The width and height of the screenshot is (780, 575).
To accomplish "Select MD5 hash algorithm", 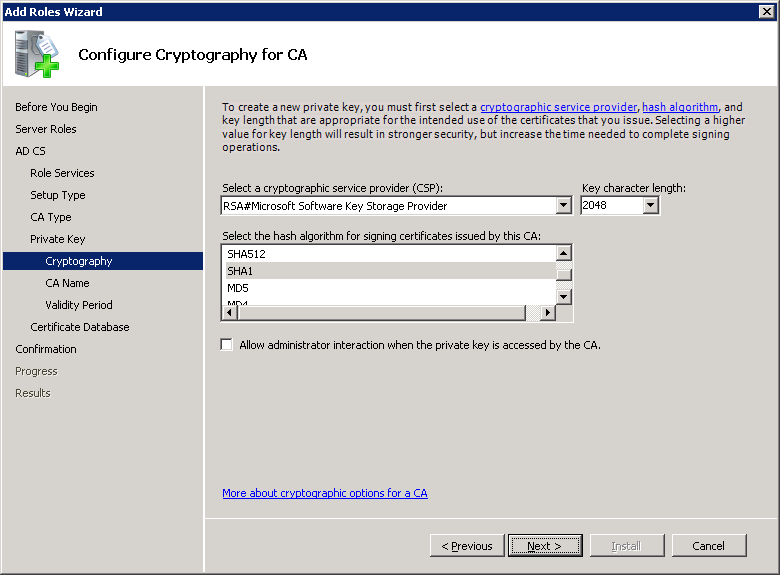I will tap(390, 288).
